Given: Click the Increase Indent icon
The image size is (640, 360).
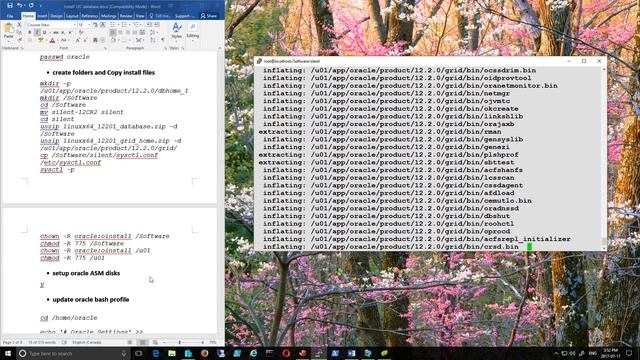Looking at the screenshot, I should 157,24.
